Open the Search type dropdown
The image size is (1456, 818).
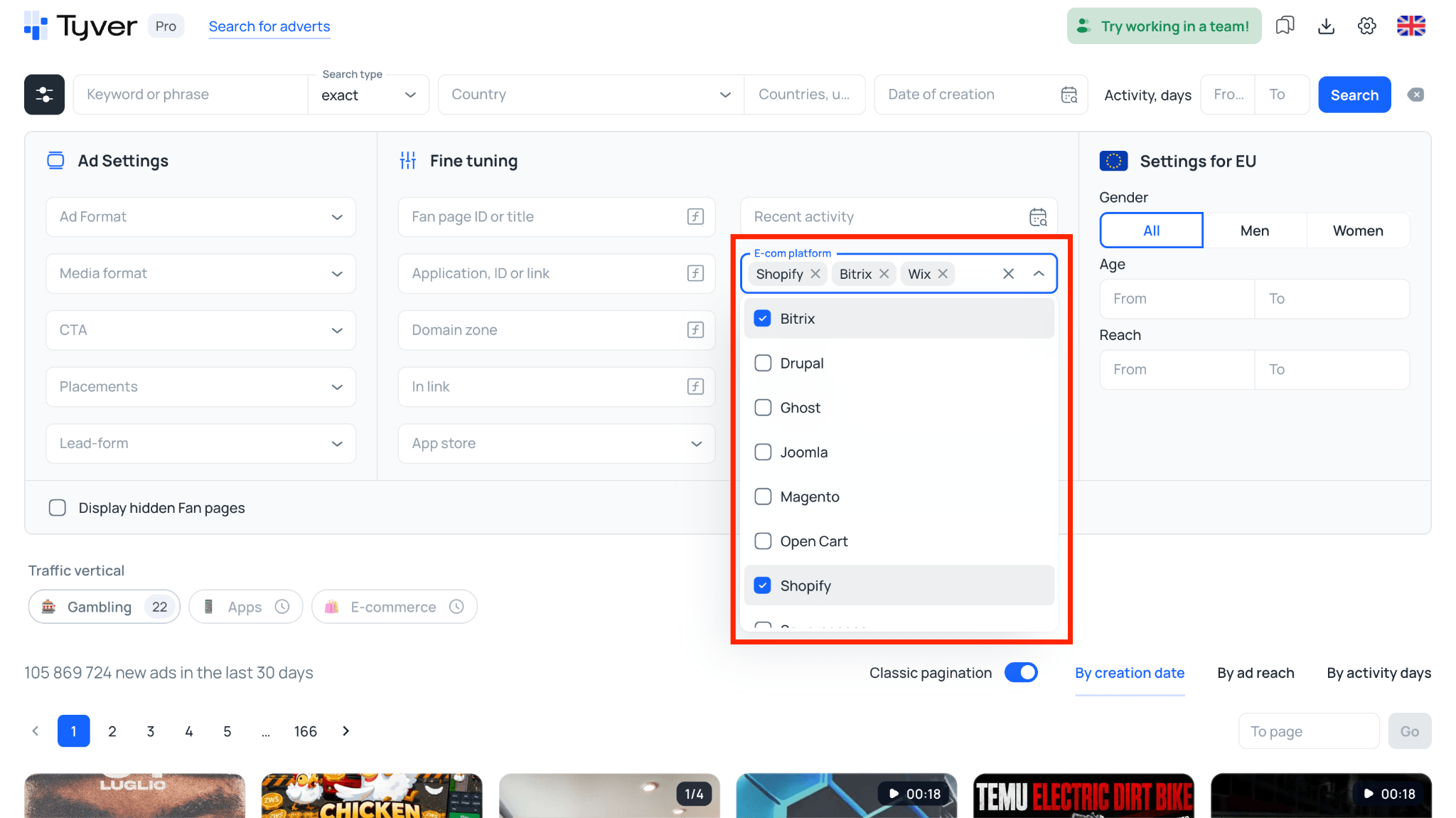pyautogui.click(x=368, y=95)
